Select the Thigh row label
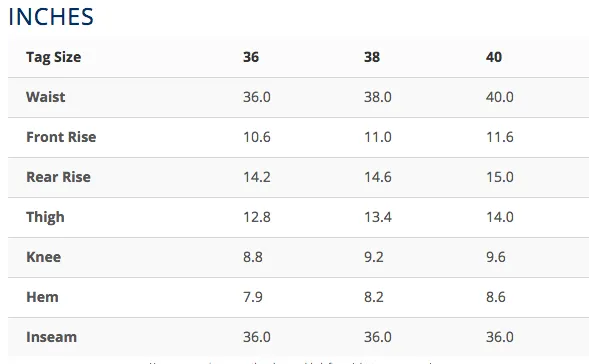The width and height of the screenshot is (589, 364). 45,217
